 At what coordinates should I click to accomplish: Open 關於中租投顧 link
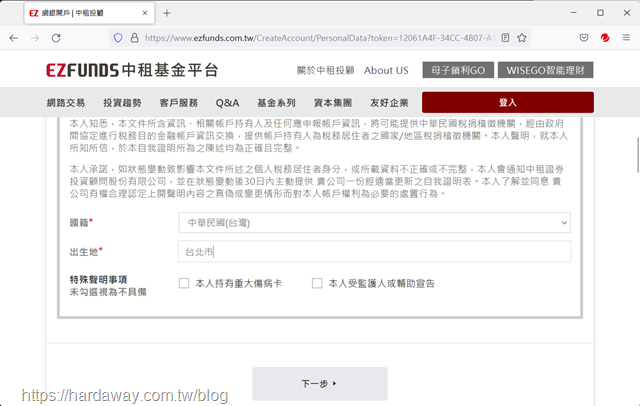325,70
